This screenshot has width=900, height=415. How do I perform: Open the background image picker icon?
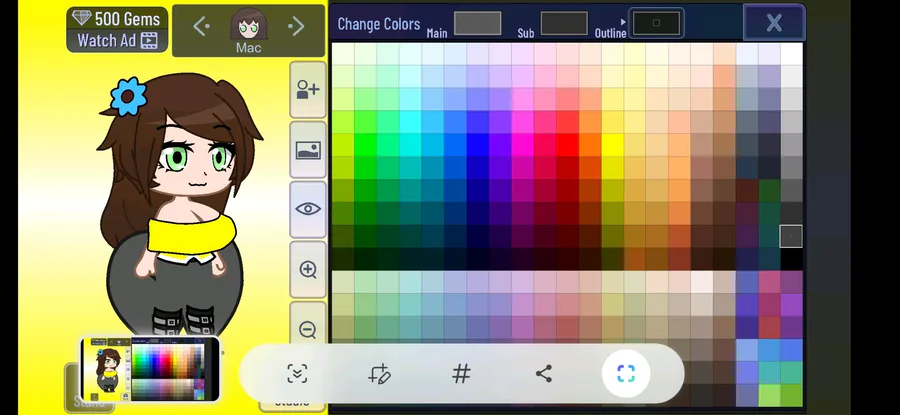tap(308, 150)
